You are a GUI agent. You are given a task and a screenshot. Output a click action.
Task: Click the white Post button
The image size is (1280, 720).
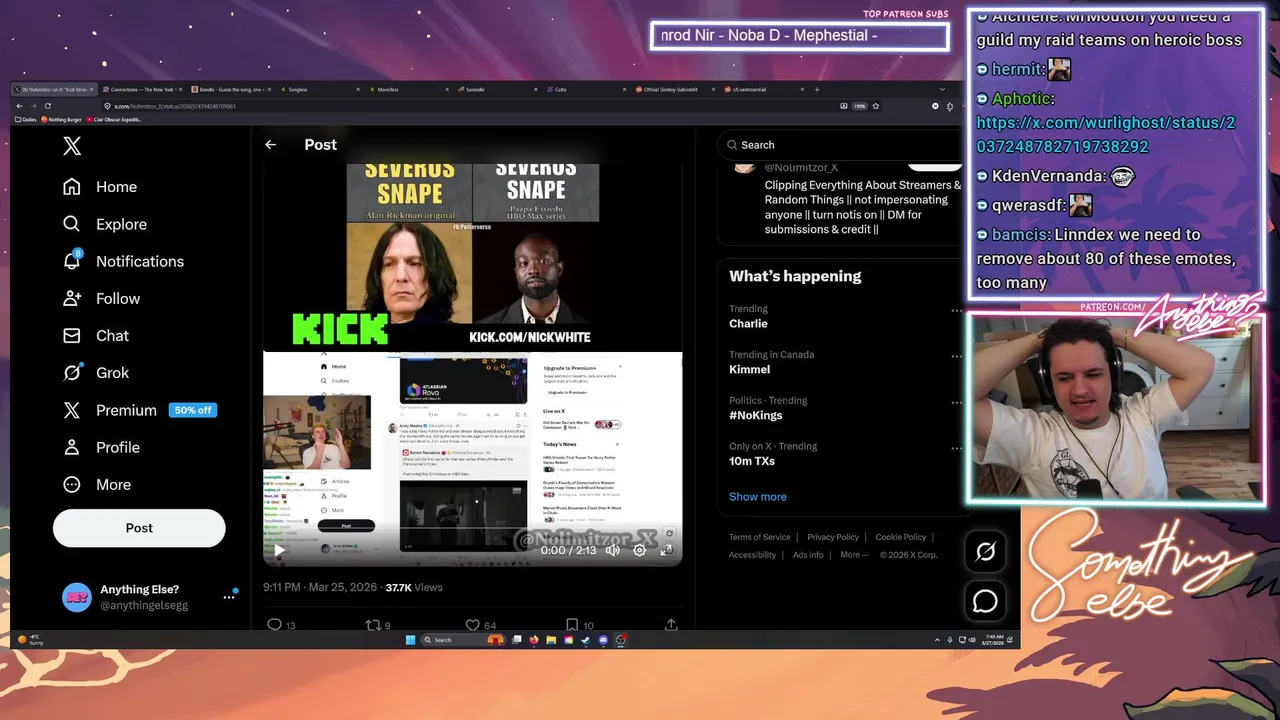(x=139, y=528)
